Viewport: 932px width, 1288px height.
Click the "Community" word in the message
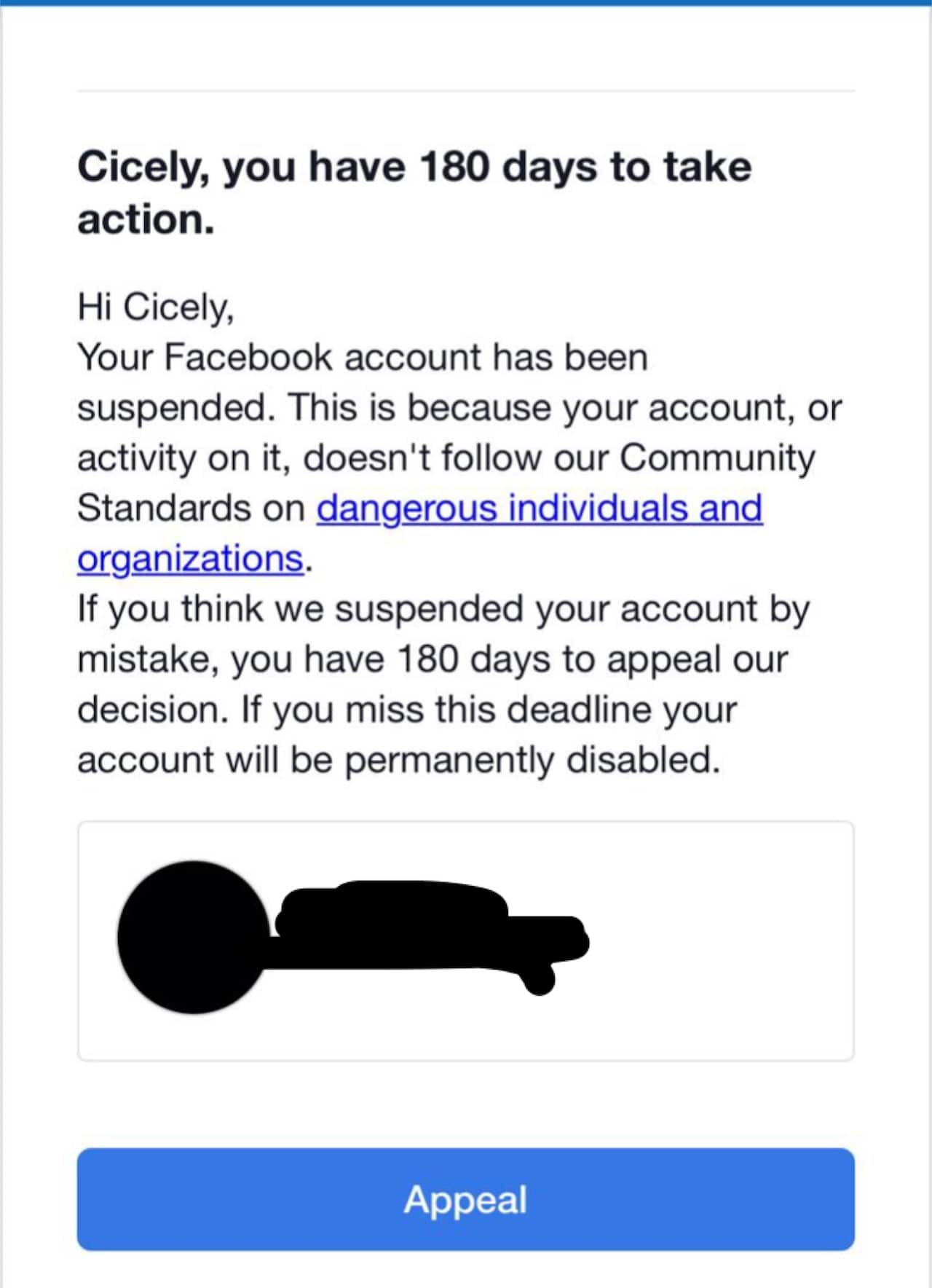coord(717,458)
